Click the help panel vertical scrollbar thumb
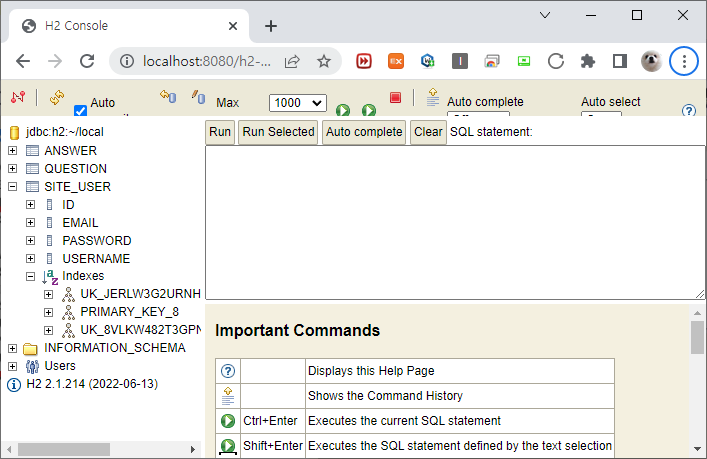 point(697,338)
